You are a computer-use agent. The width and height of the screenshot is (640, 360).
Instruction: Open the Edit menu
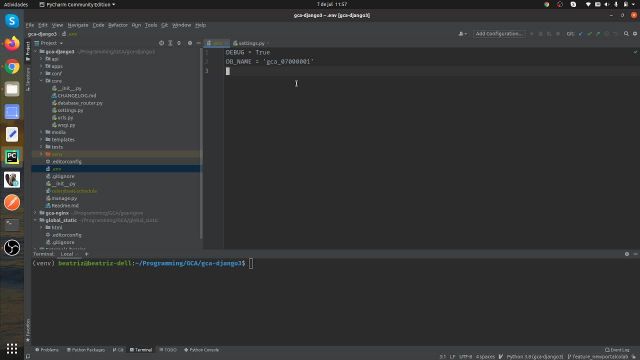click(43, 25)
